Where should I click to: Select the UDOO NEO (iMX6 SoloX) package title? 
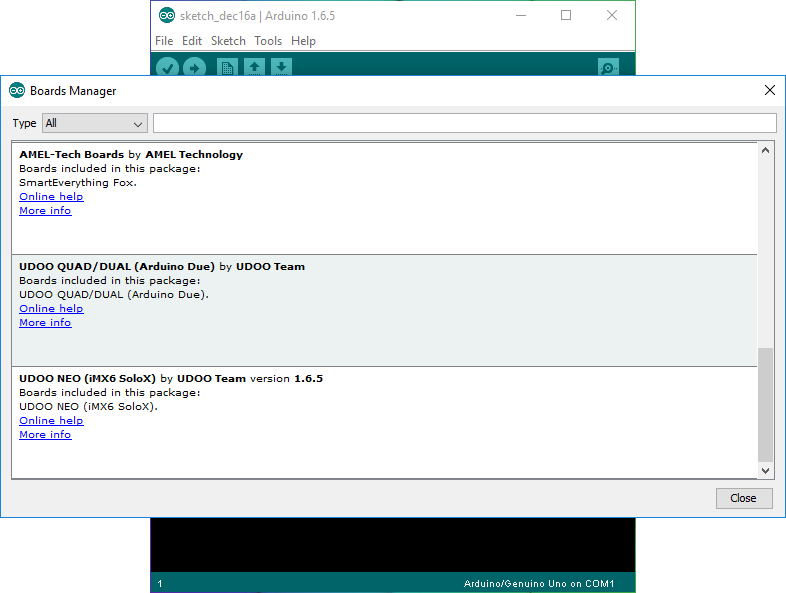pyautogui.click(x=88, y=378)
